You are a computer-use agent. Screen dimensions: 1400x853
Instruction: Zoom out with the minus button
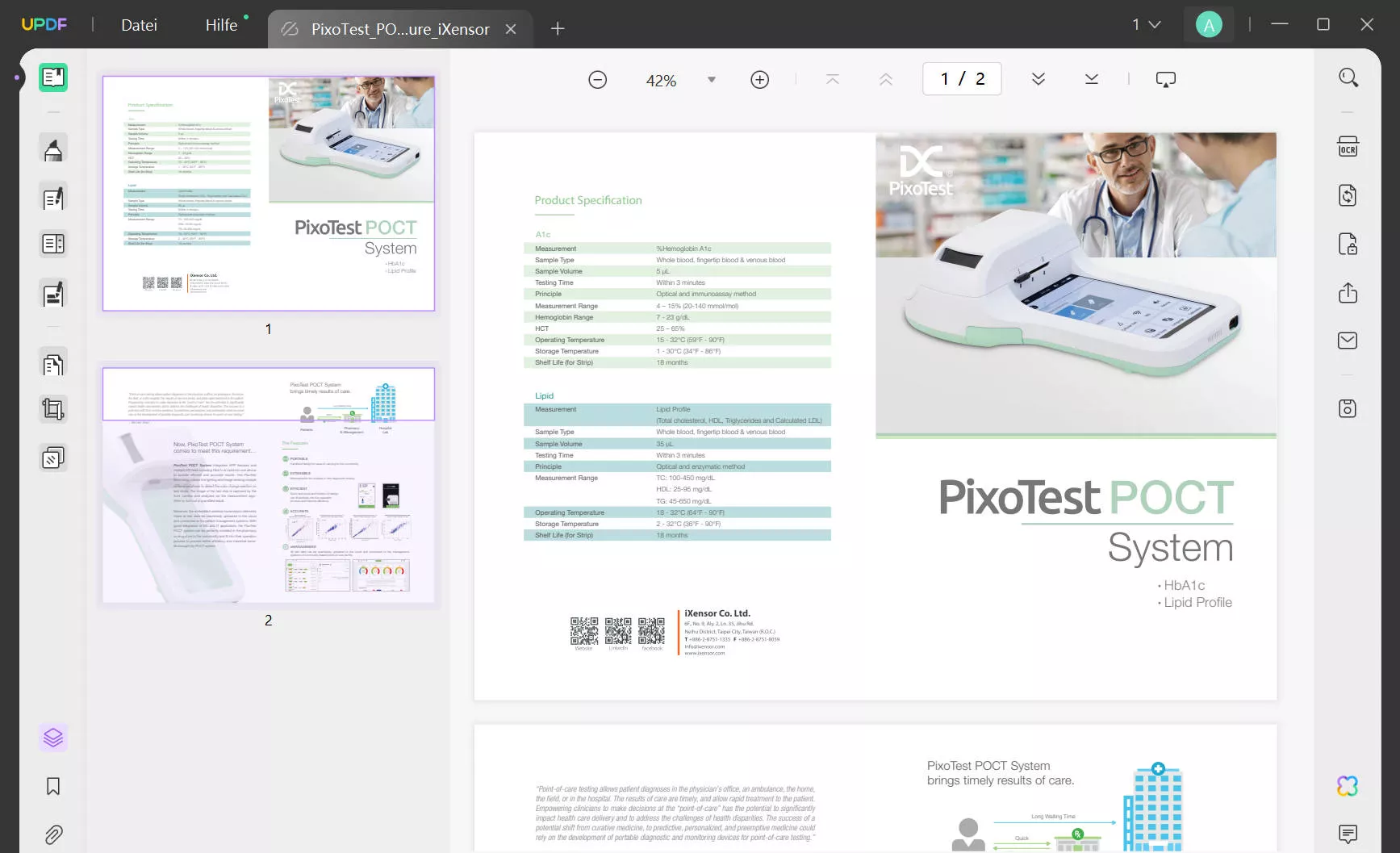[597, 80]
